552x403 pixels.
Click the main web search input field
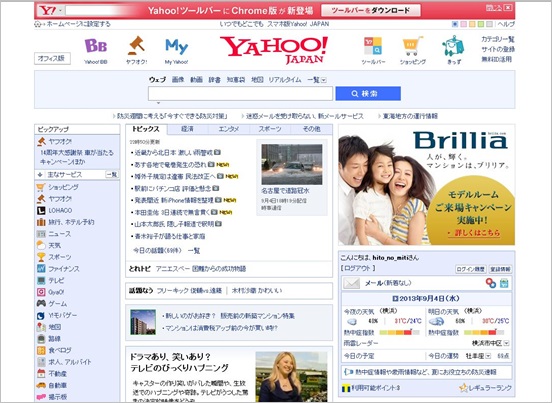pos(240,94)
